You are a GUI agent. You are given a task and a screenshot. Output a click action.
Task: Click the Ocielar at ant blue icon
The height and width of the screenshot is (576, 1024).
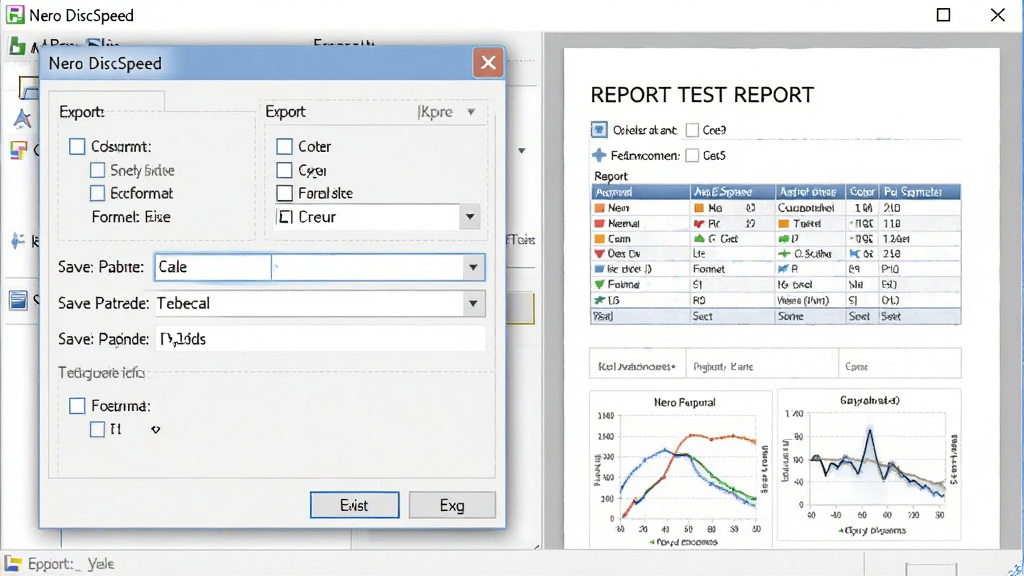(x=599, y=130)
